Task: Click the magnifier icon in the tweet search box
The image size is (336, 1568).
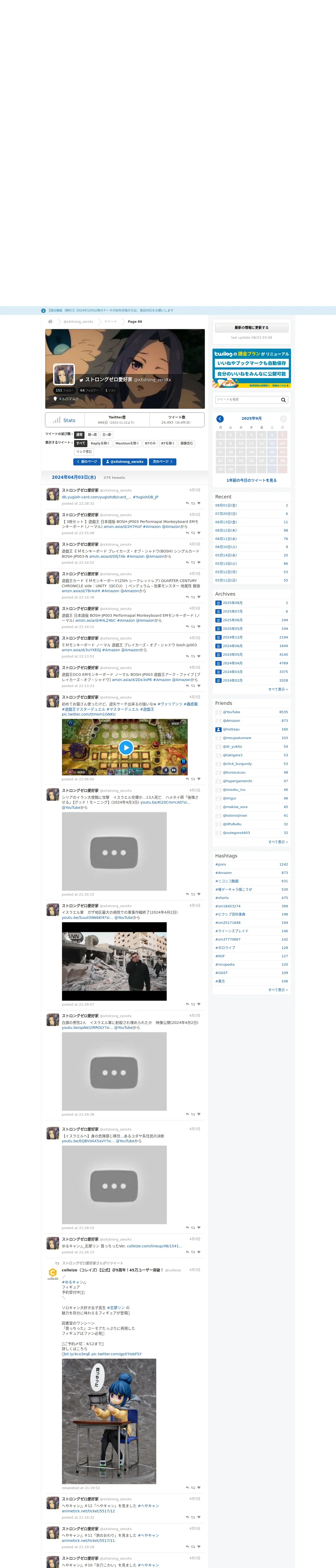Action: point(284,400)
